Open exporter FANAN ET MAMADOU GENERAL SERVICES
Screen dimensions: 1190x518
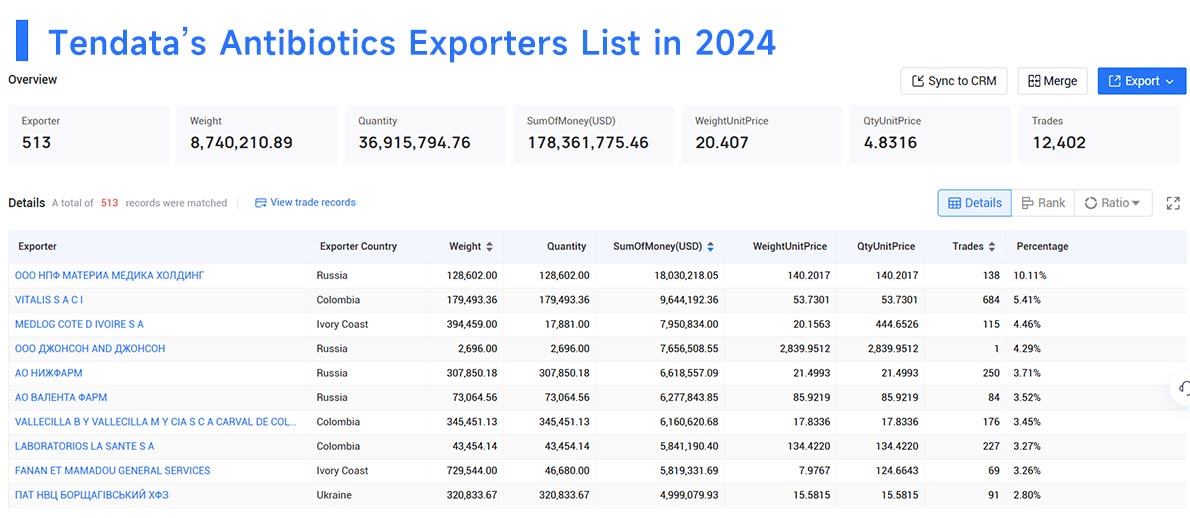click(112, 470)
